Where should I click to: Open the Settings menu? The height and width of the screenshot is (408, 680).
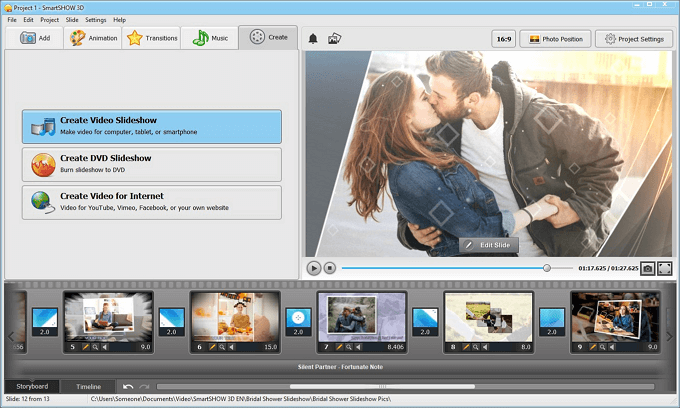[x=95, y=20]
